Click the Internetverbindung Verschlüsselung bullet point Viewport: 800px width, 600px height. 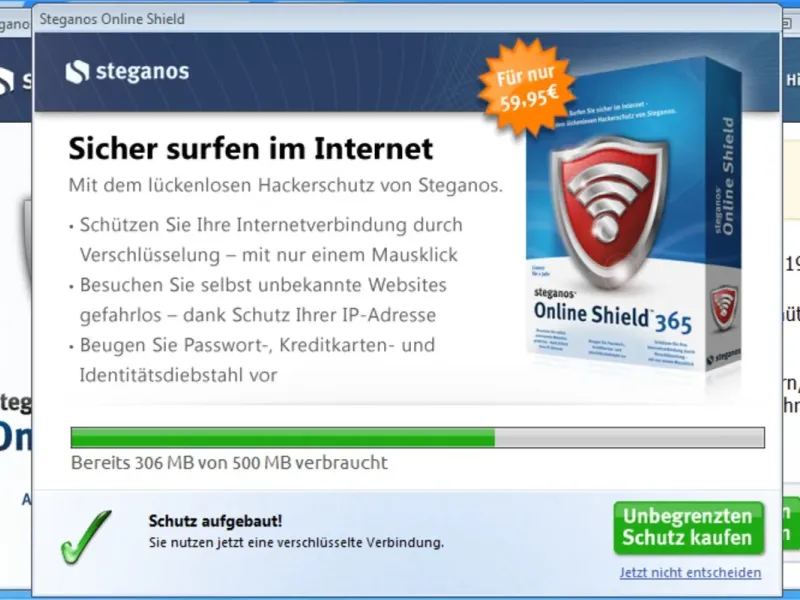(x=268, y=239)
